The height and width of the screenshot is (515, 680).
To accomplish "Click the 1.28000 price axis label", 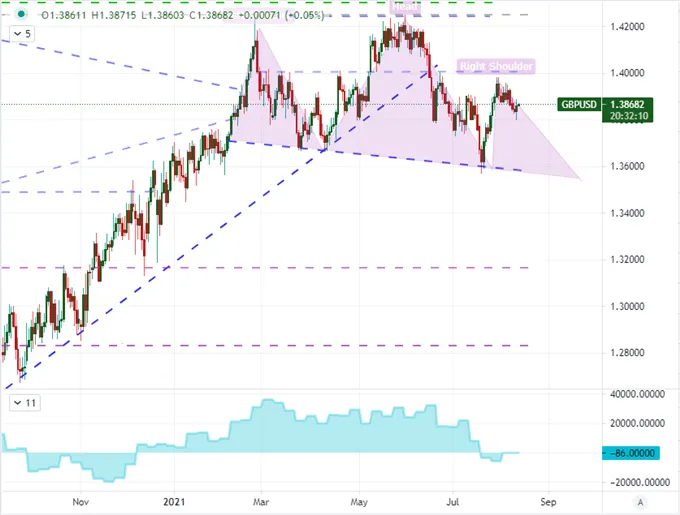I will tap(627, 353).
